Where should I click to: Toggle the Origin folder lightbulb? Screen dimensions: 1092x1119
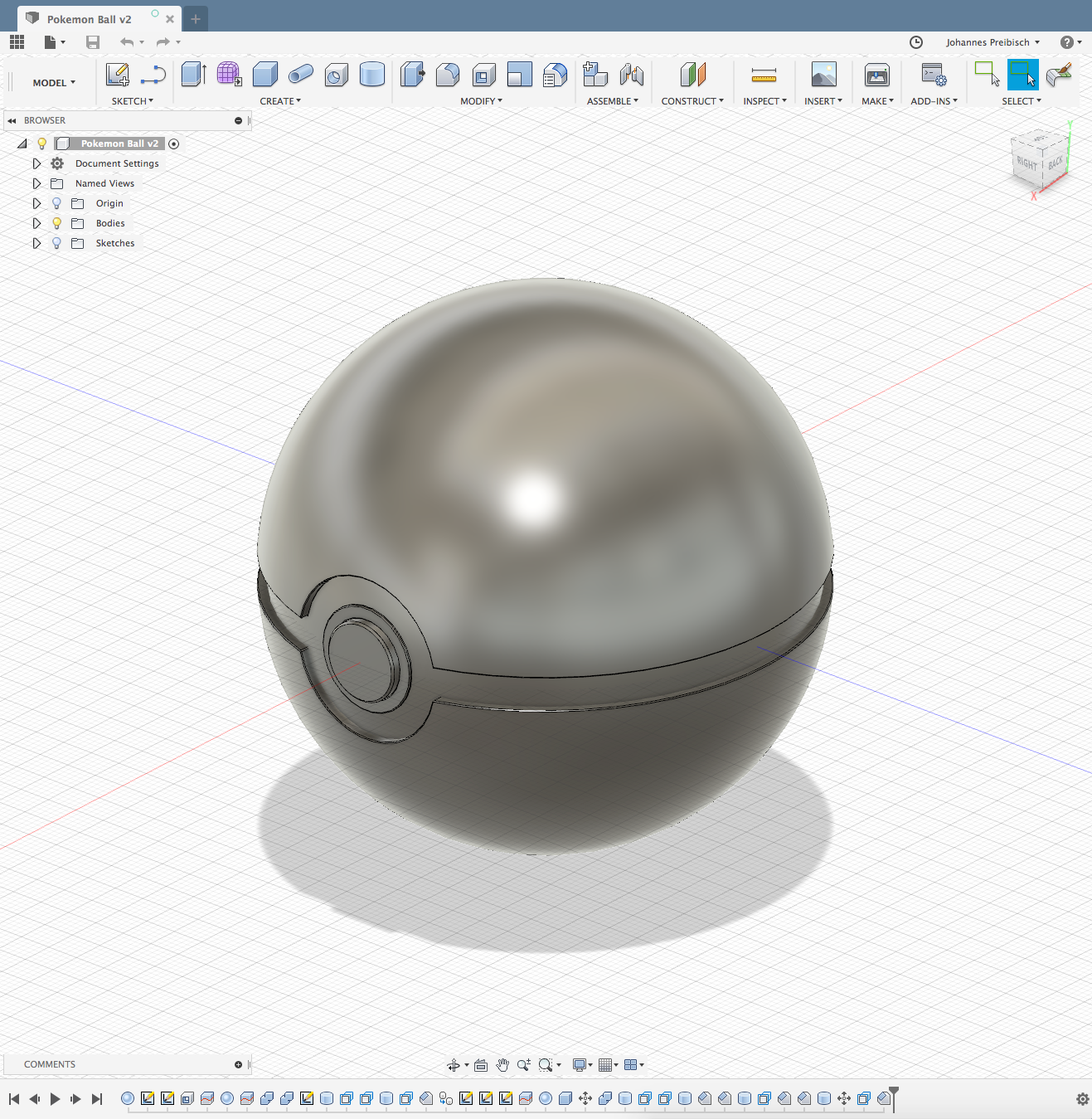click(x=56, y=203)
